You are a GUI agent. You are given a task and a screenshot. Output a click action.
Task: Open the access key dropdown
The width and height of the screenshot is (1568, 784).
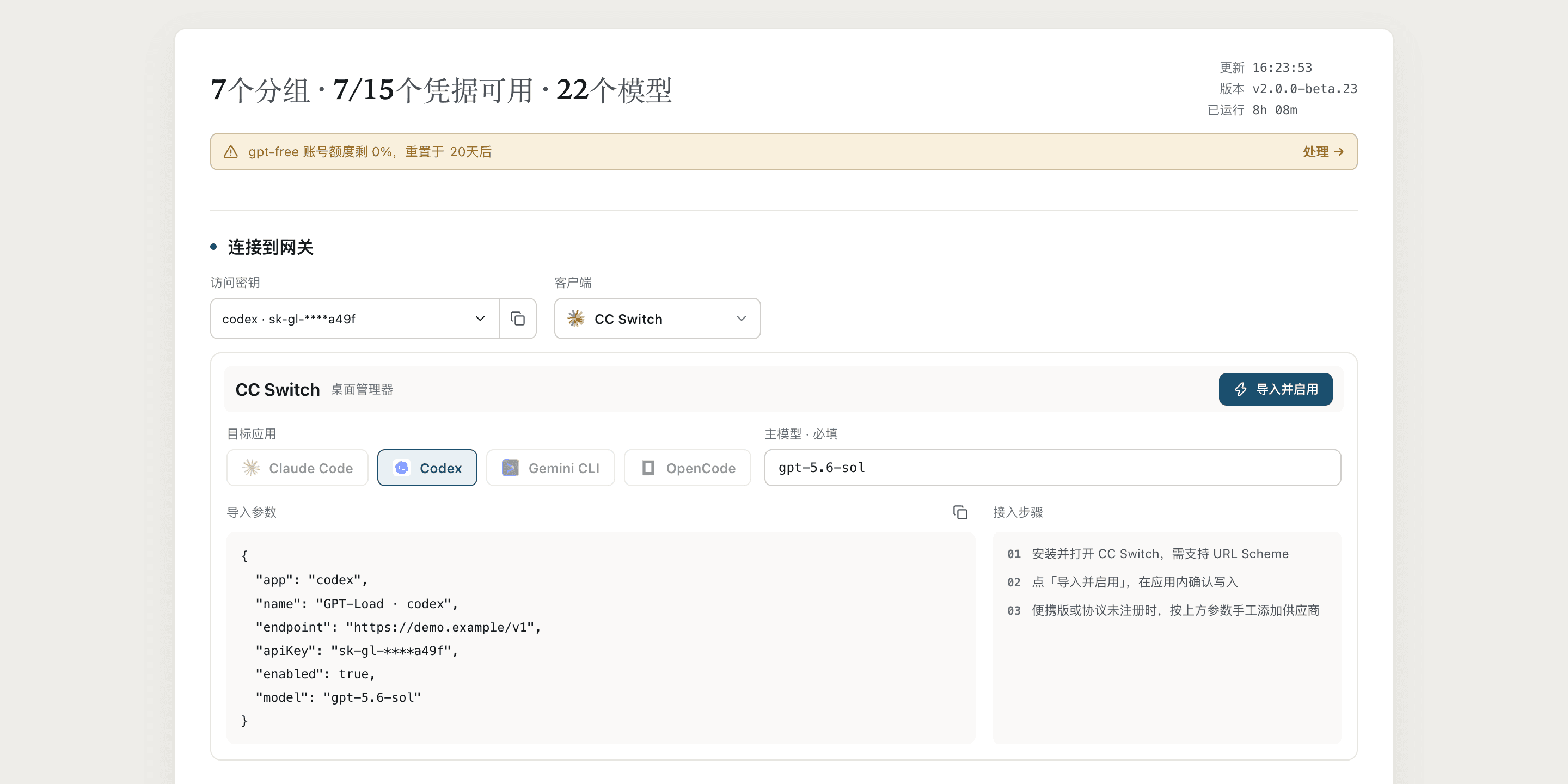point(355,318)
